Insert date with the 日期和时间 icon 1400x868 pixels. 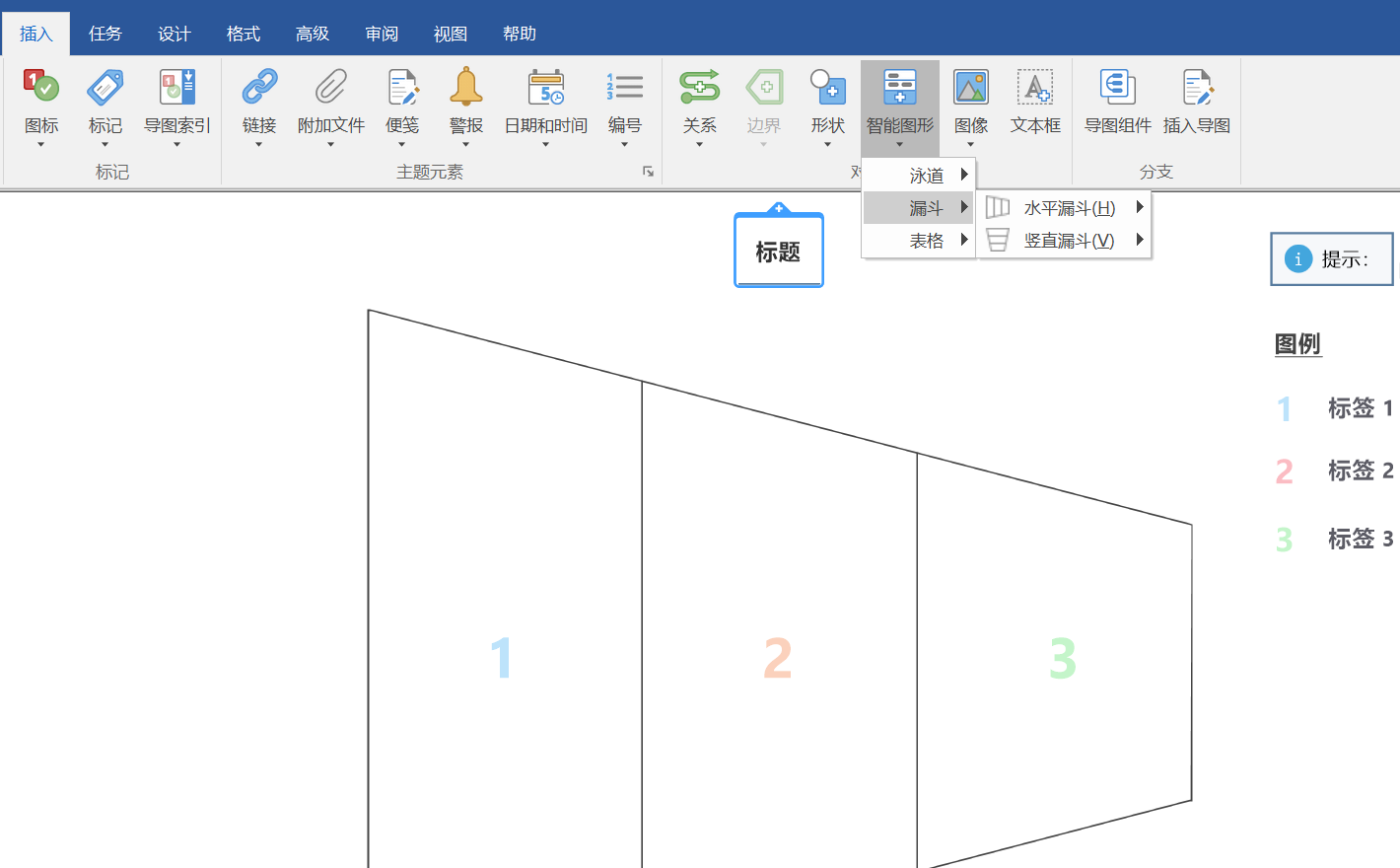tap(545, 99)
